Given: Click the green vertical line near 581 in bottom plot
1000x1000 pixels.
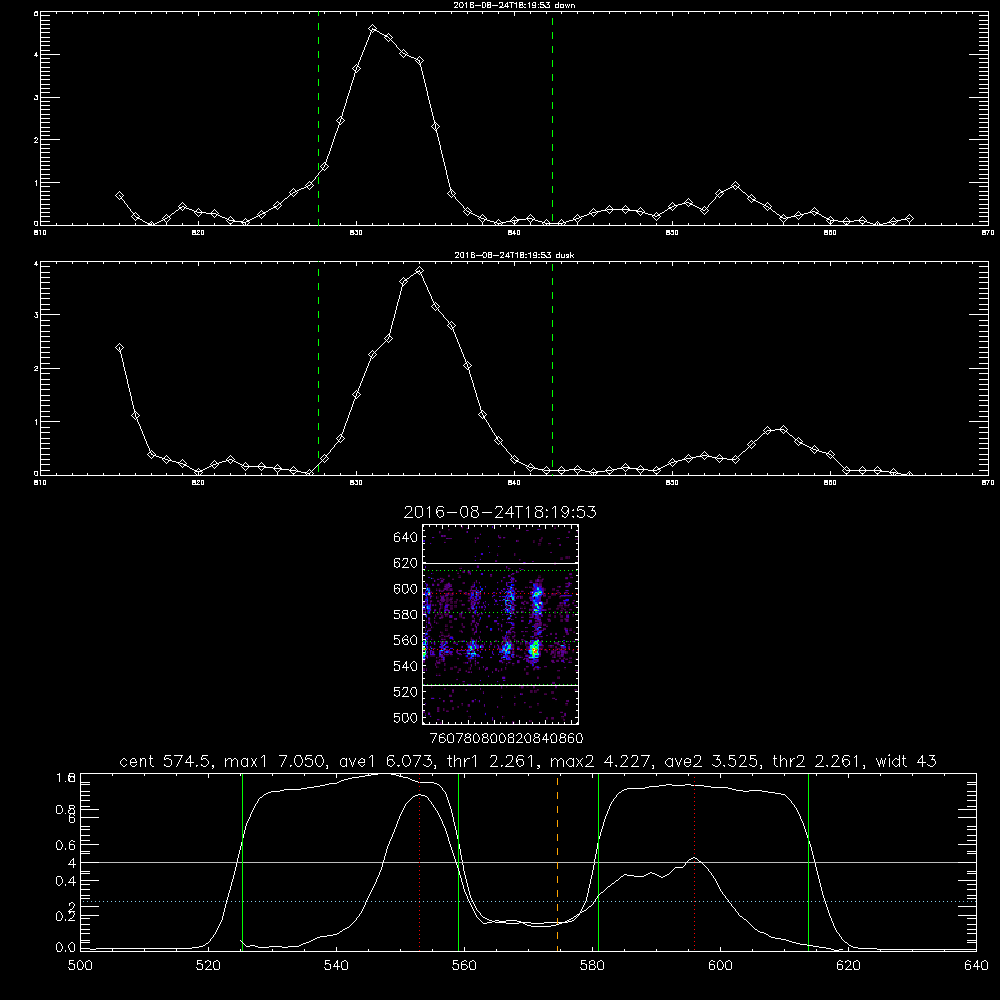Looking at the screenshot, I should (598, 861).
